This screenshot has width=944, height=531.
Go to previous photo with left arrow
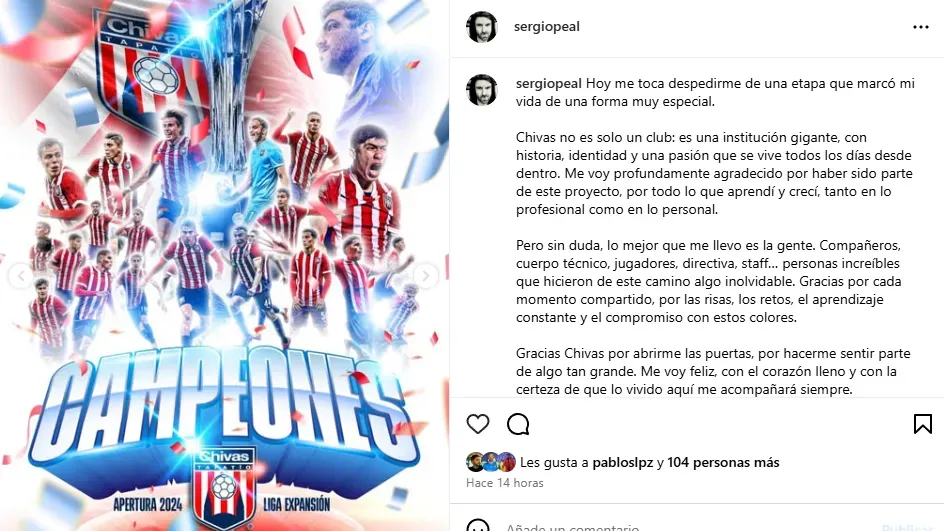pos(21,276)
